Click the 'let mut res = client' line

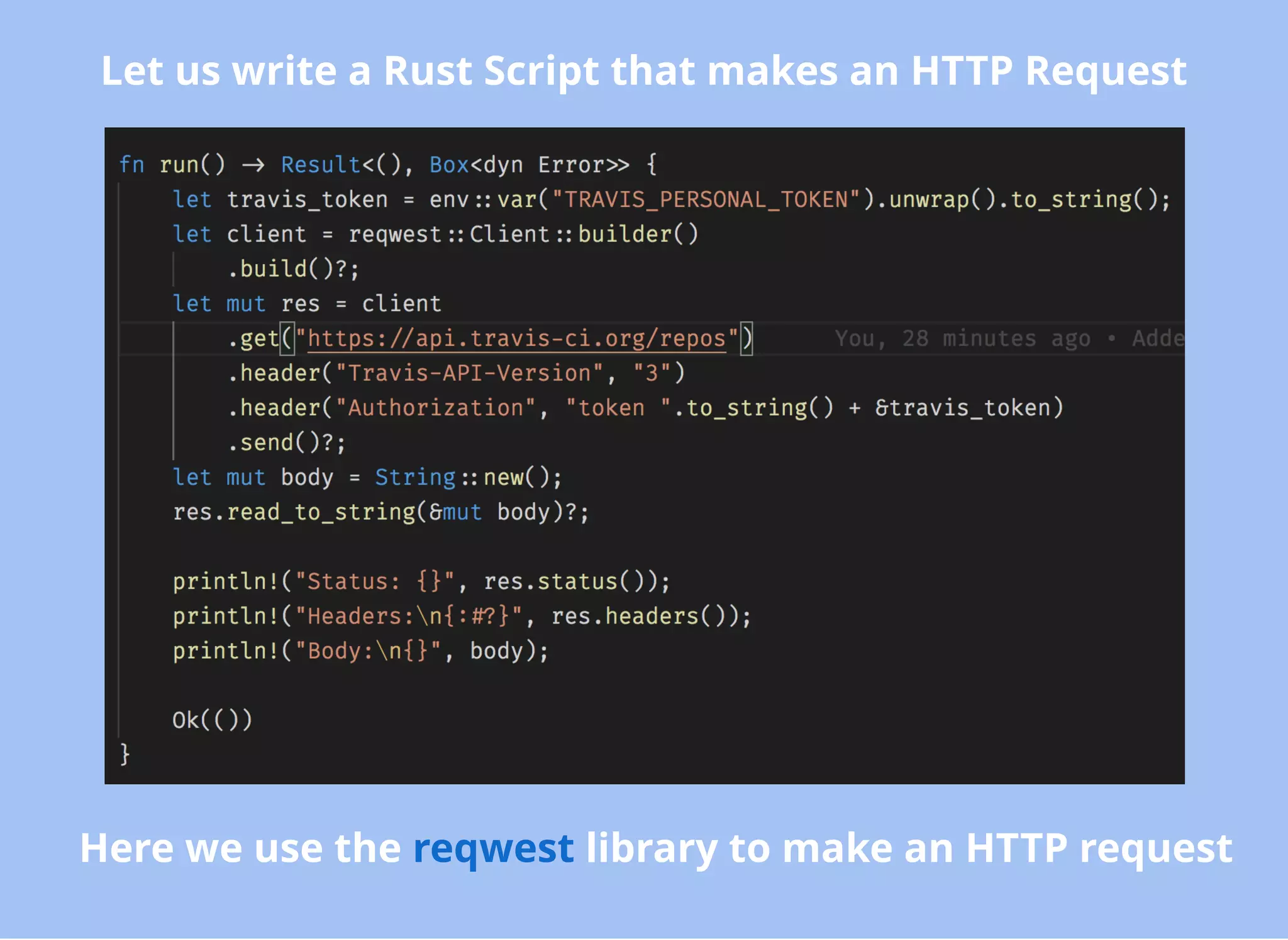307,304
